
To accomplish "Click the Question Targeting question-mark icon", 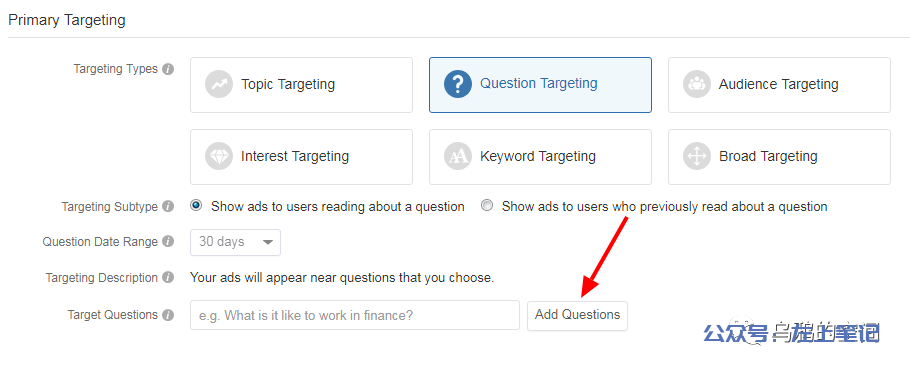I will 458,85.
